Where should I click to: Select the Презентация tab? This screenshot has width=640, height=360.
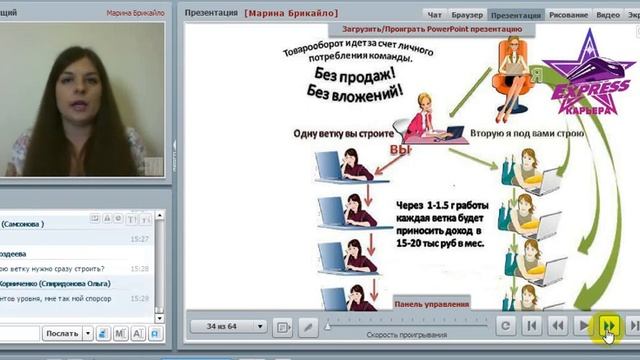pyautogui.click(x=516, y=15)
